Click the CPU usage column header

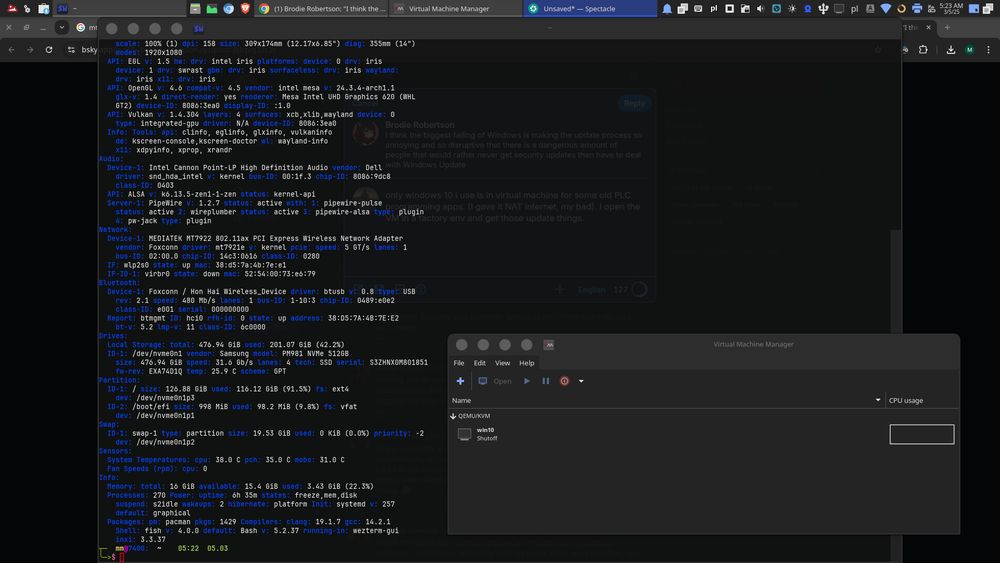[x=922, y=400]
